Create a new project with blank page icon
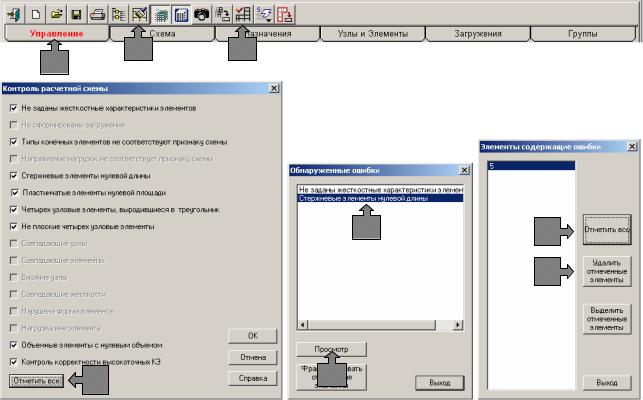 (36, 15)
